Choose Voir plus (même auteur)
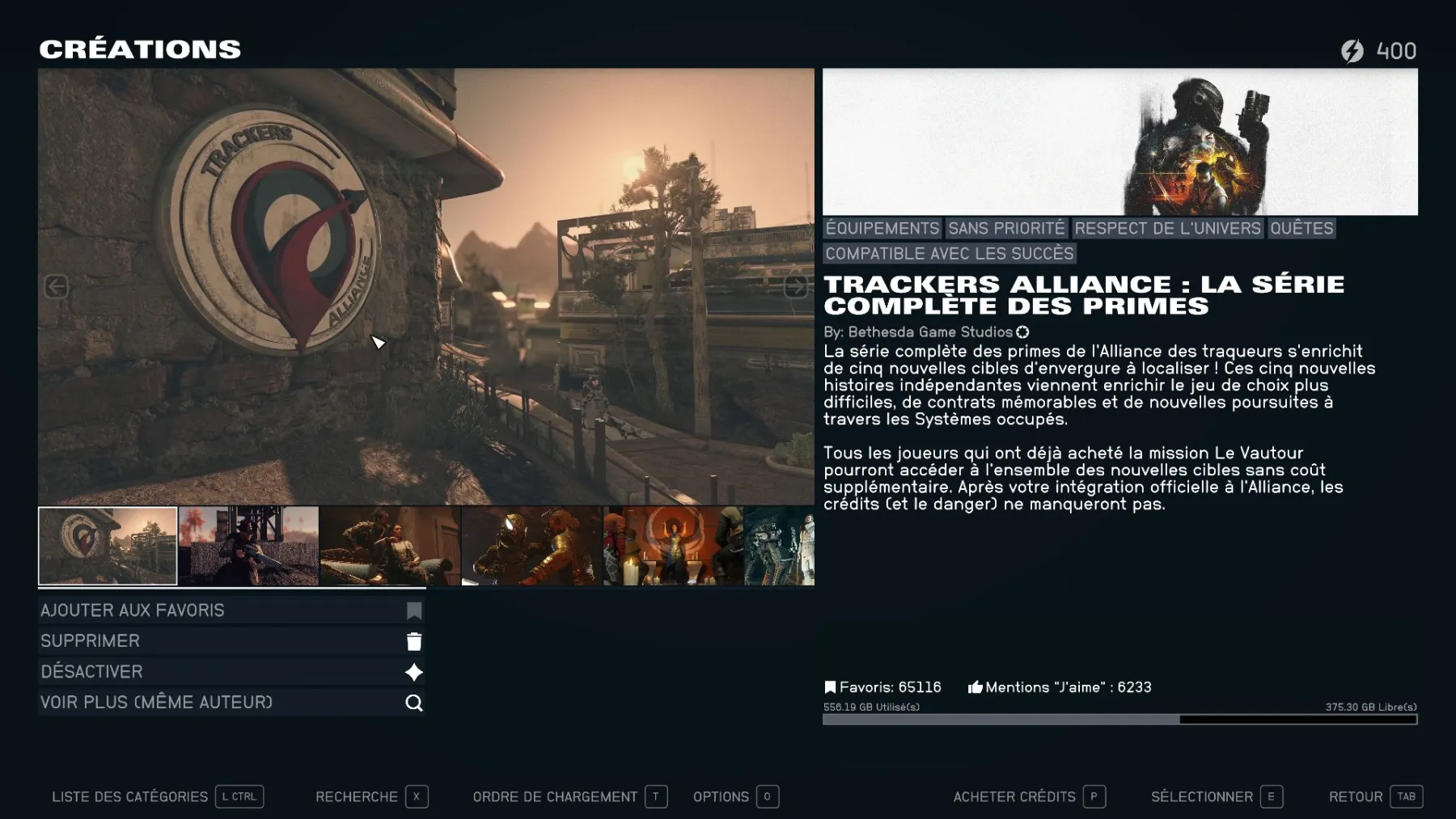The image size is (1456, 819). [156, 703]
